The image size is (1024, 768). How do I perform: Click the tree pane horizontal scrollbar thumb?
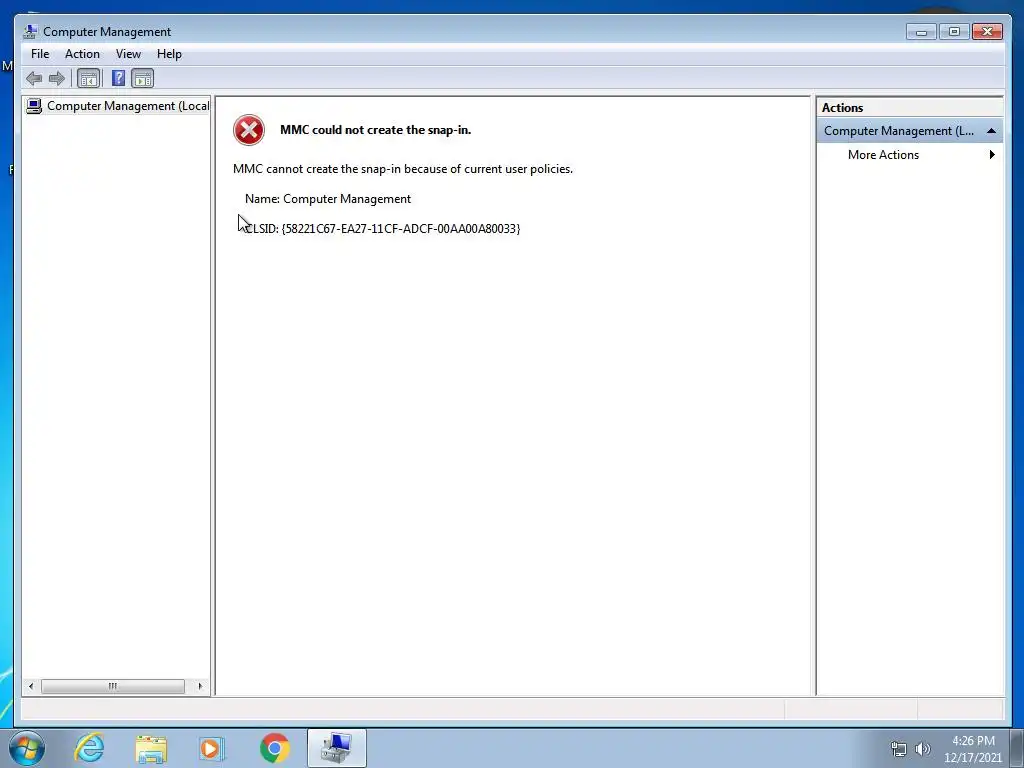113,686
